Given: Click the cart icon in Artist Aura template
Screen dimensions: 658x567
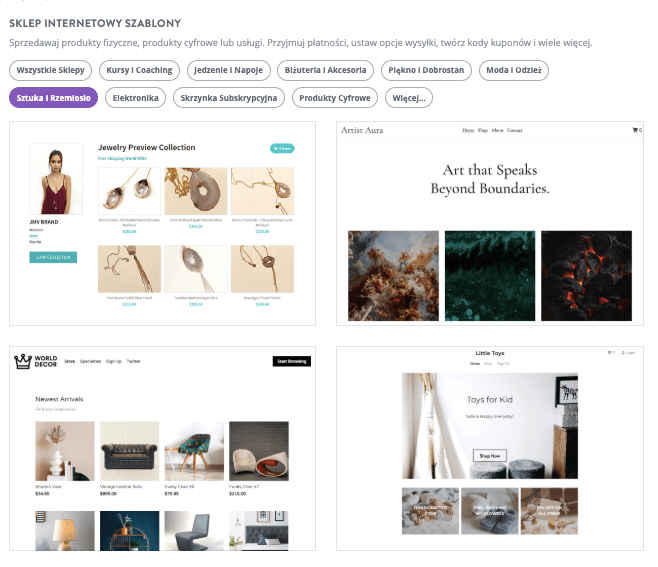Looking at the screenshot, I should [x=637, y=130].
